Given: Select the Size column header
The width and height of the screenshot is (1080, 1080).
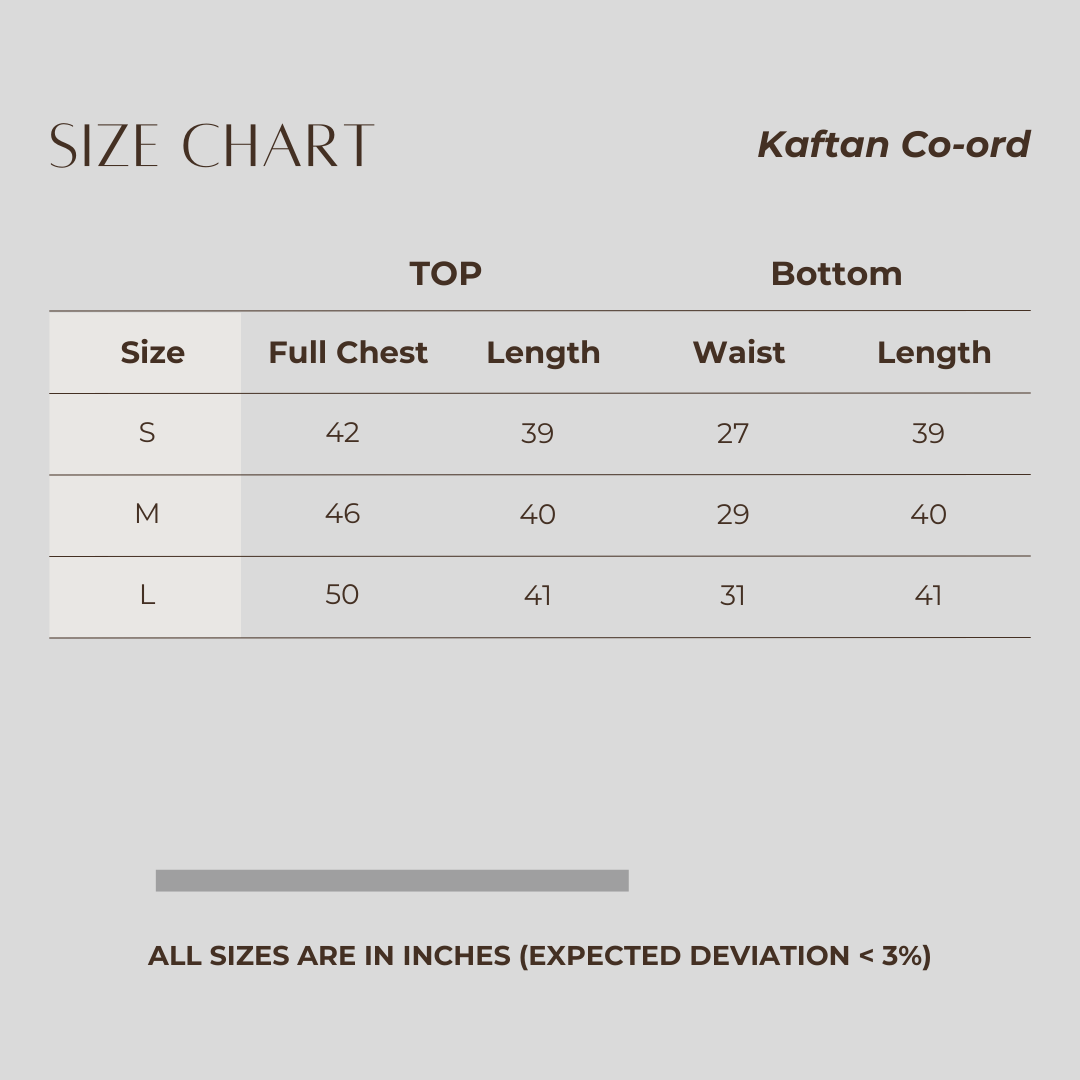Looking at the screenshot, I should [x=152, y=353].
